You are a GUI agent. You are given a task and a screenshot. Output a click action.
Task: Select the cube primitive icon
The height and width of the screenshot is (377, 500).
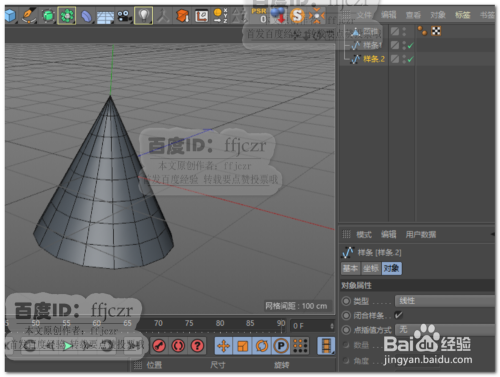pyautogui.click(x=10, y=16)
